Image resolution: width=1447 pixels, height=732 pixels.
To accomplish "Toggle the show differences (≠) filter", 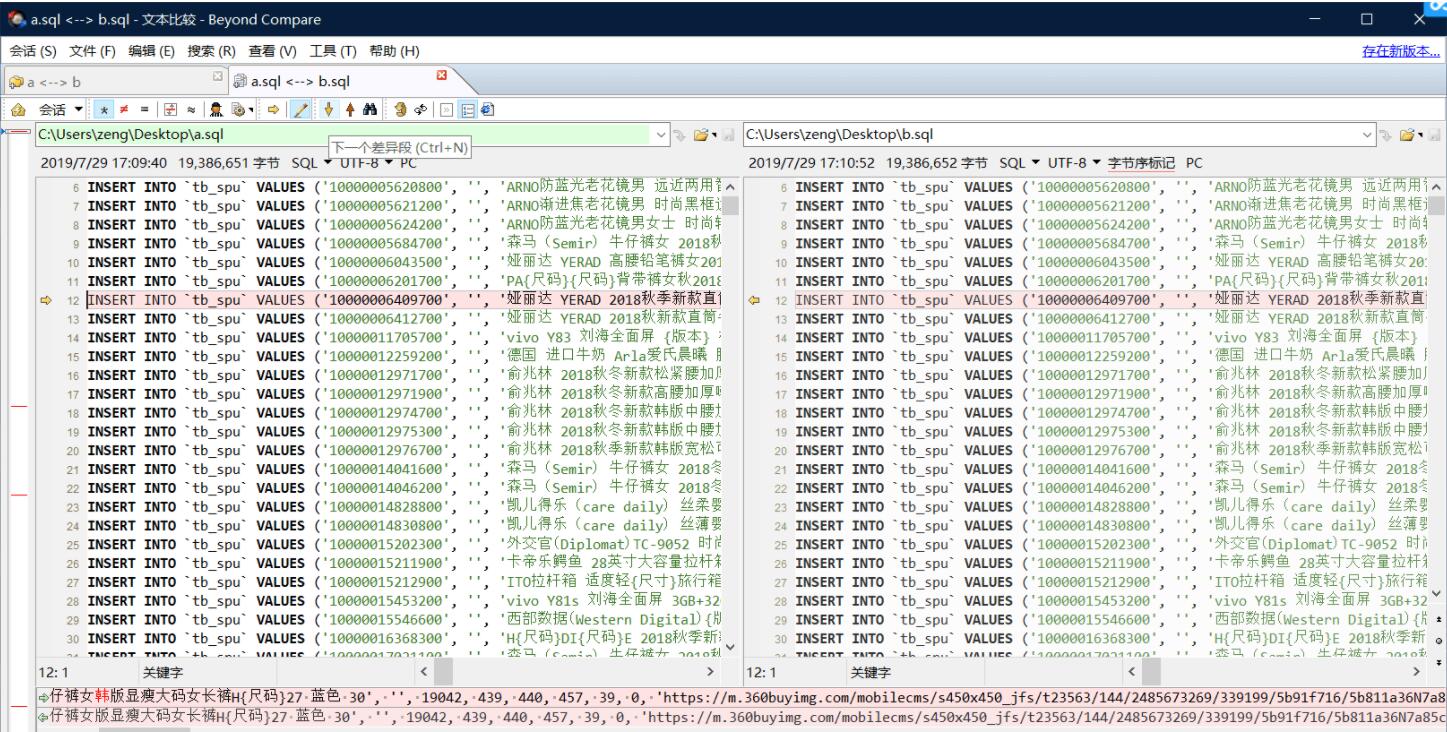I will 123,109.
